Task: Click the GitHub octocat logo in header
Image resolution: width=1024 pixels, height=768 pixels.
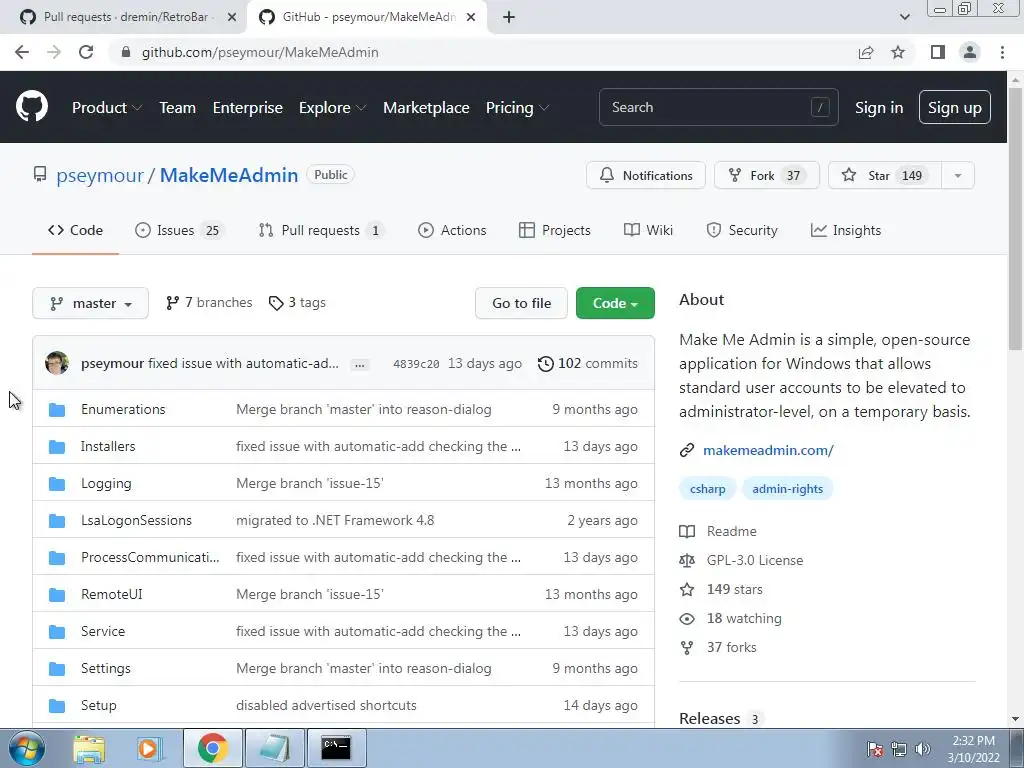Action: click(31, 107)
